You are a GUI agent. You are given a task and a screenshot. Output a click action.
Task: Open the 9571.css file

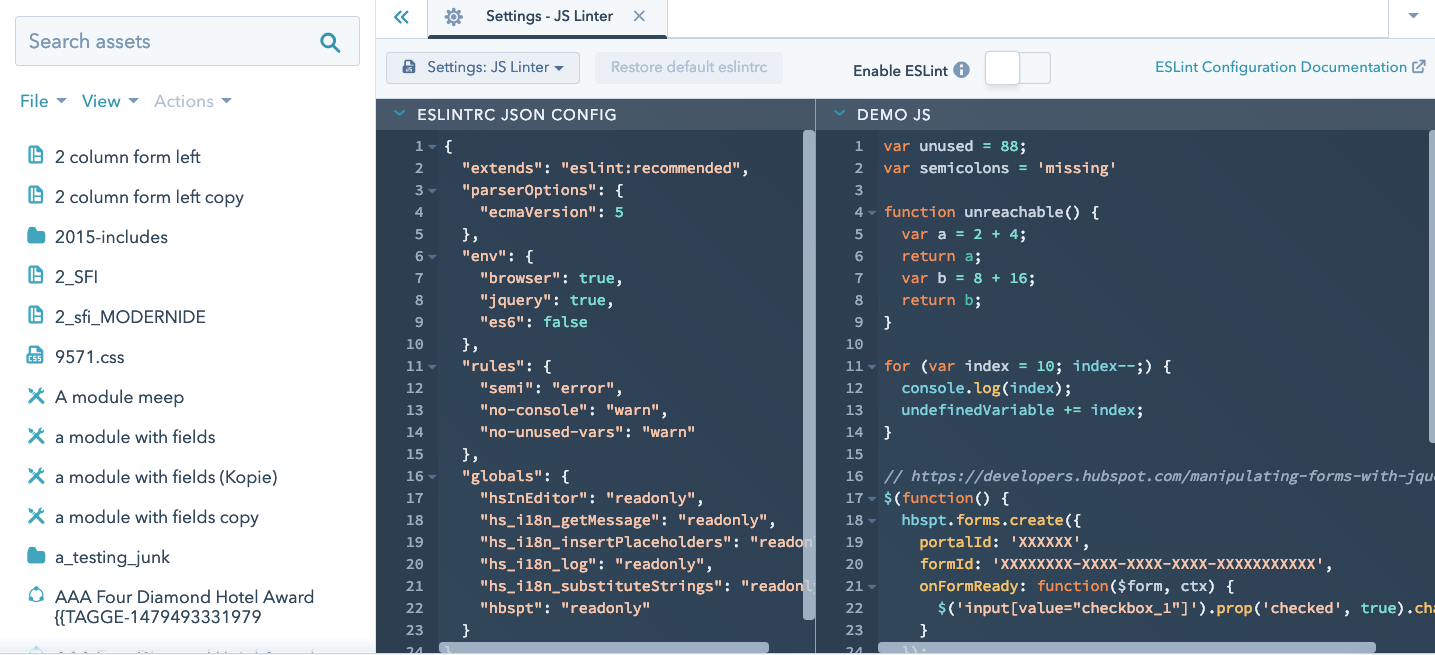click(90, 357)
